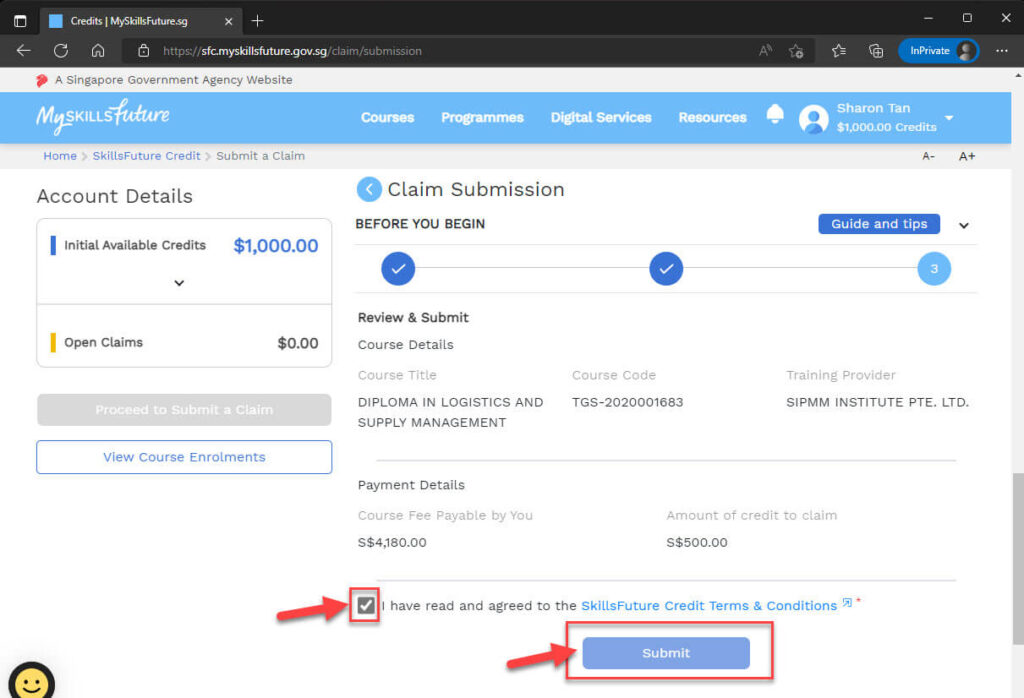This screenshot has height=698, width=1024.
Task: Click the notification bell icon
Action: pyautogui.click(x=775, y=115)
